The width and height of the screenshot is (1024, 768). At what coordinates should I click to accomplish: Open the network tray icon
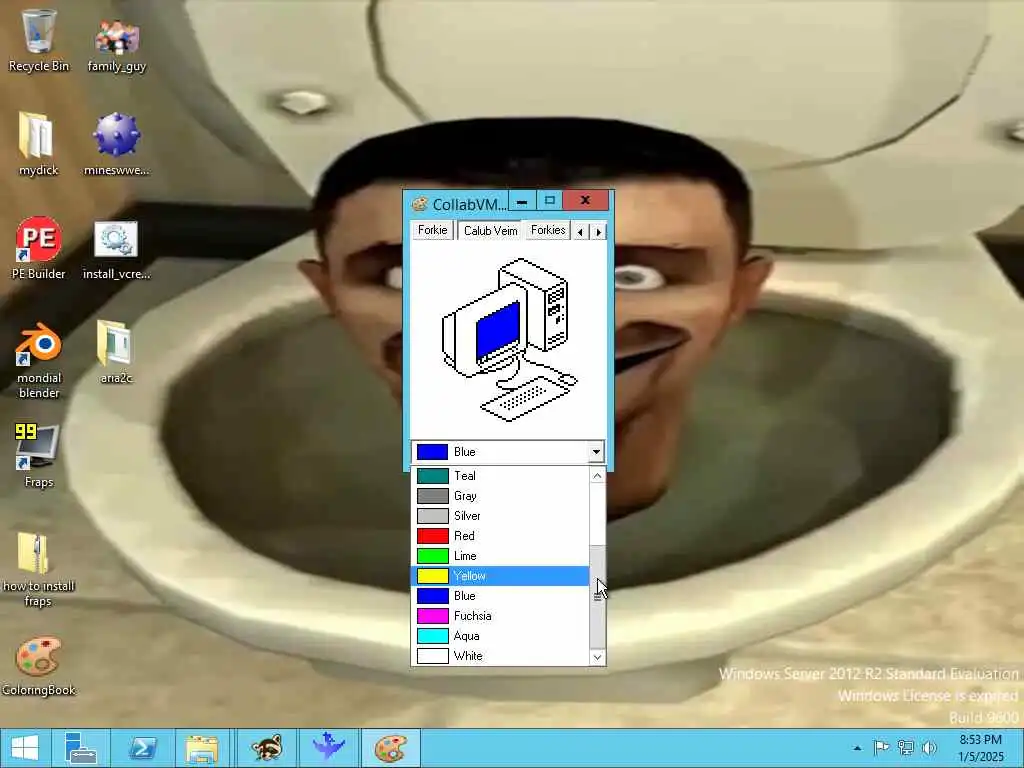(905, 748)
